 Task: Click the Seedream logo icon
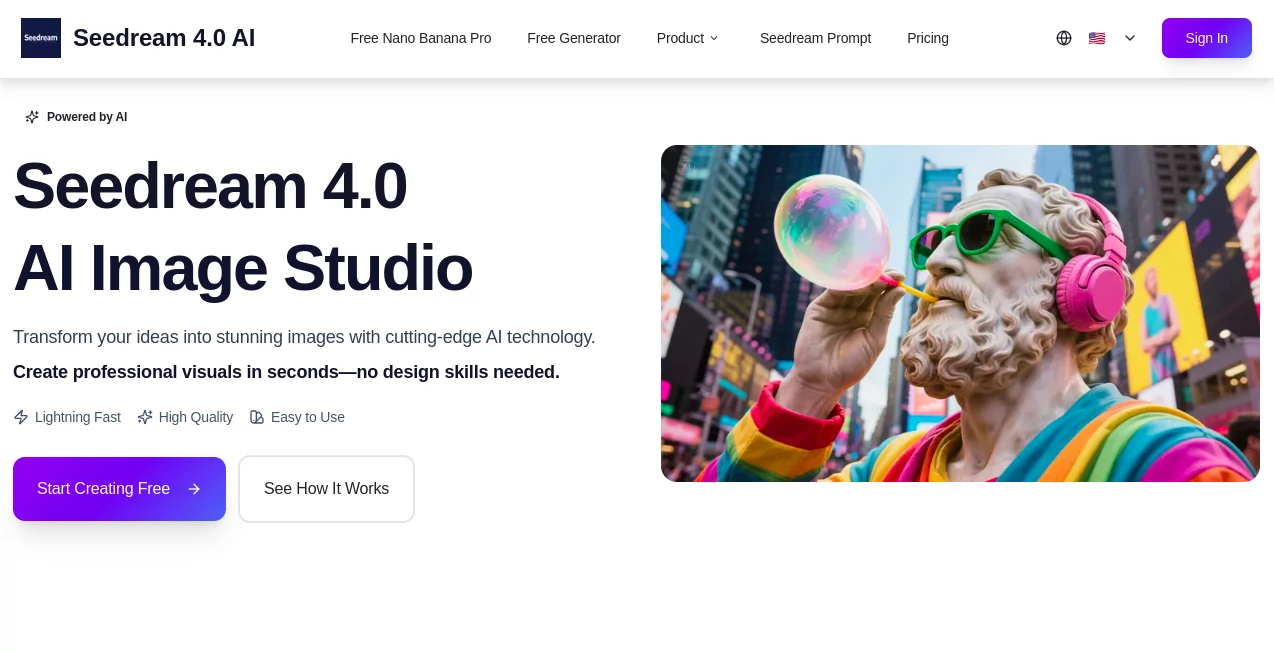coord(41,38)
